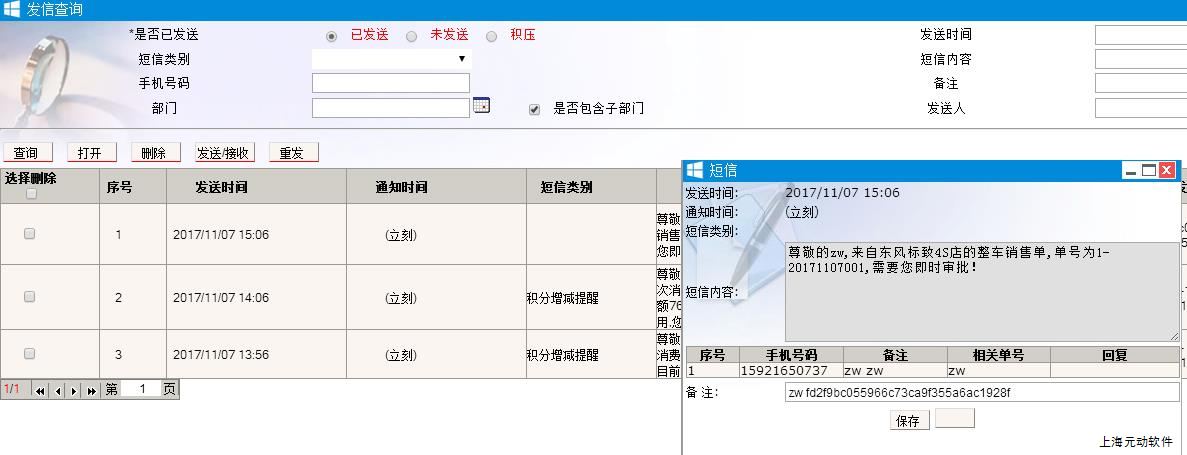Screen dimensions: 1187x455
Task: Select the 已发送 radio option
Action: pyautogui.click(x=332, y=36)
